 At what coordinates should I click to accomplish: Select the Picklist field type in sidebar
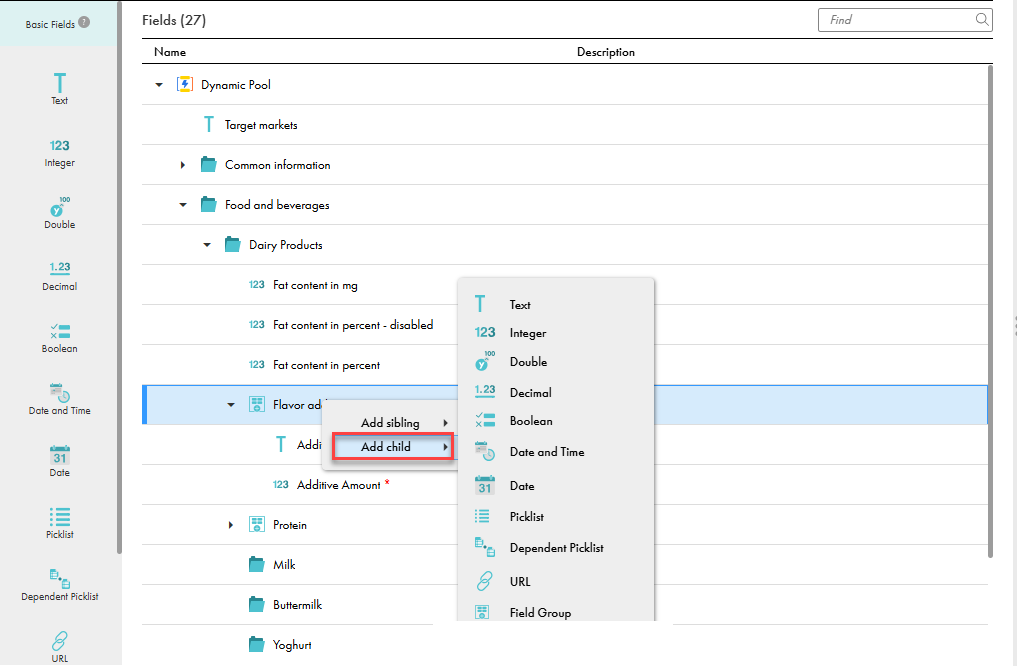coord(59,523)
